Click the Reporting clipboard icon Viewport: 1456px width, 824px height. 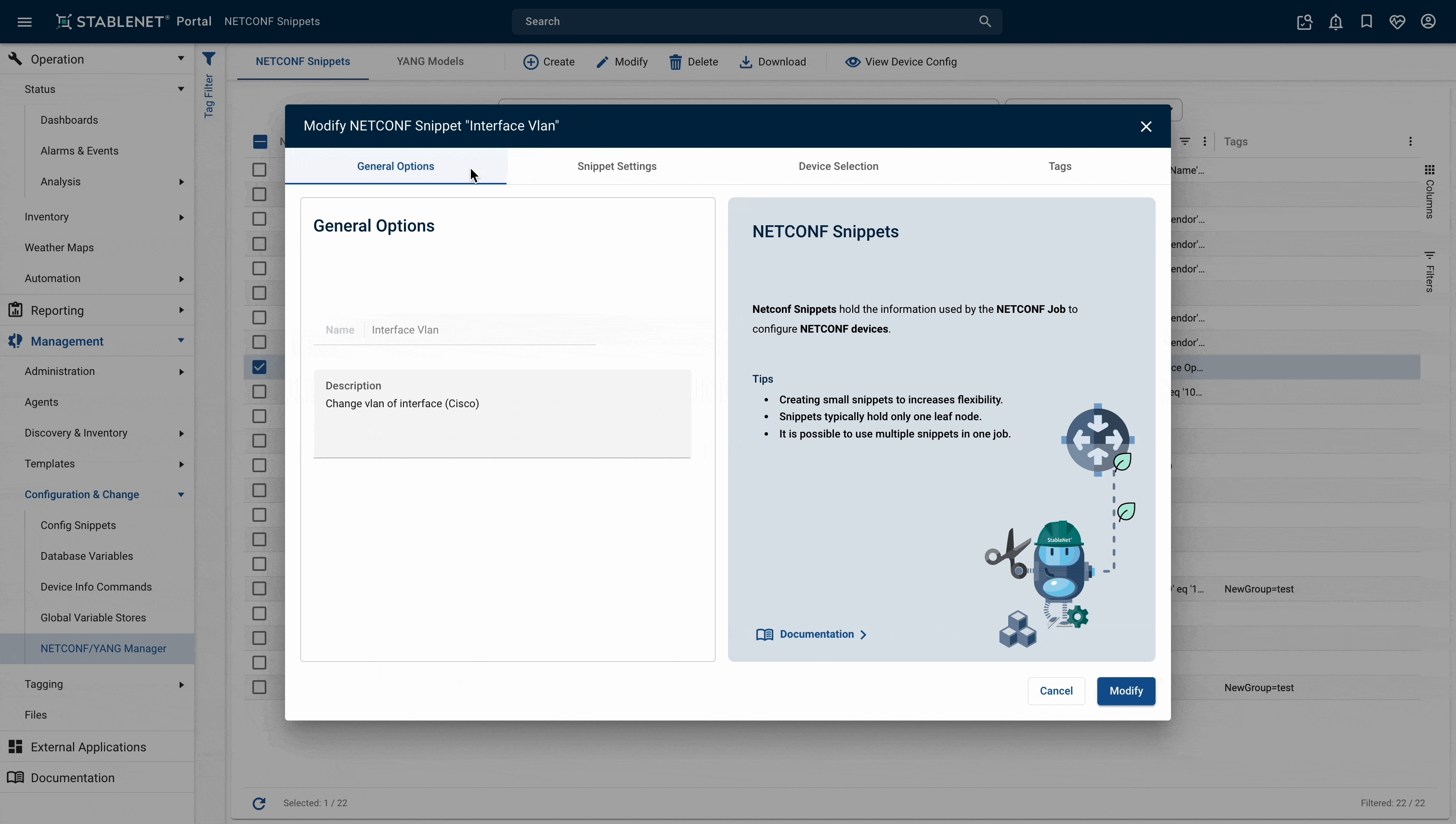[x=15, y=309]
